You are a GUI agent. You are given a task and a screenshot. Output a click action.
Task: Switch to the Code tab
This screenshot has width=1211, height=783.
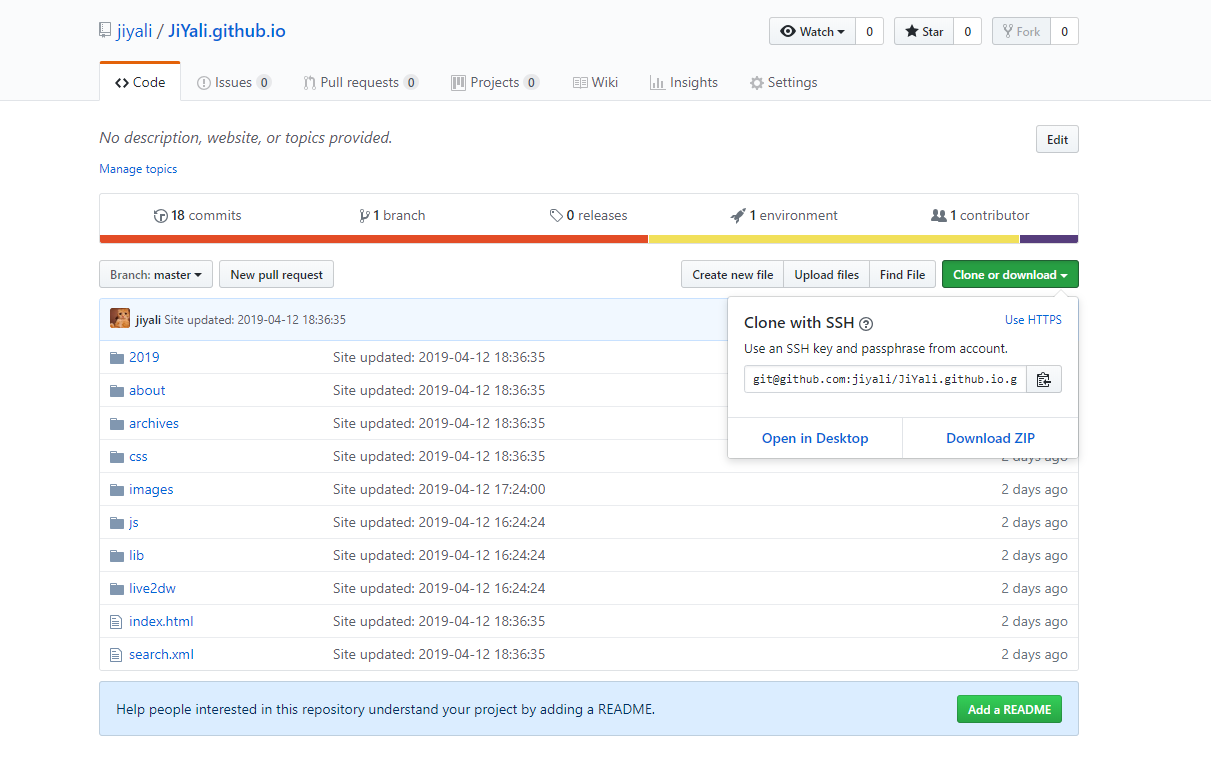coord(140,82)
